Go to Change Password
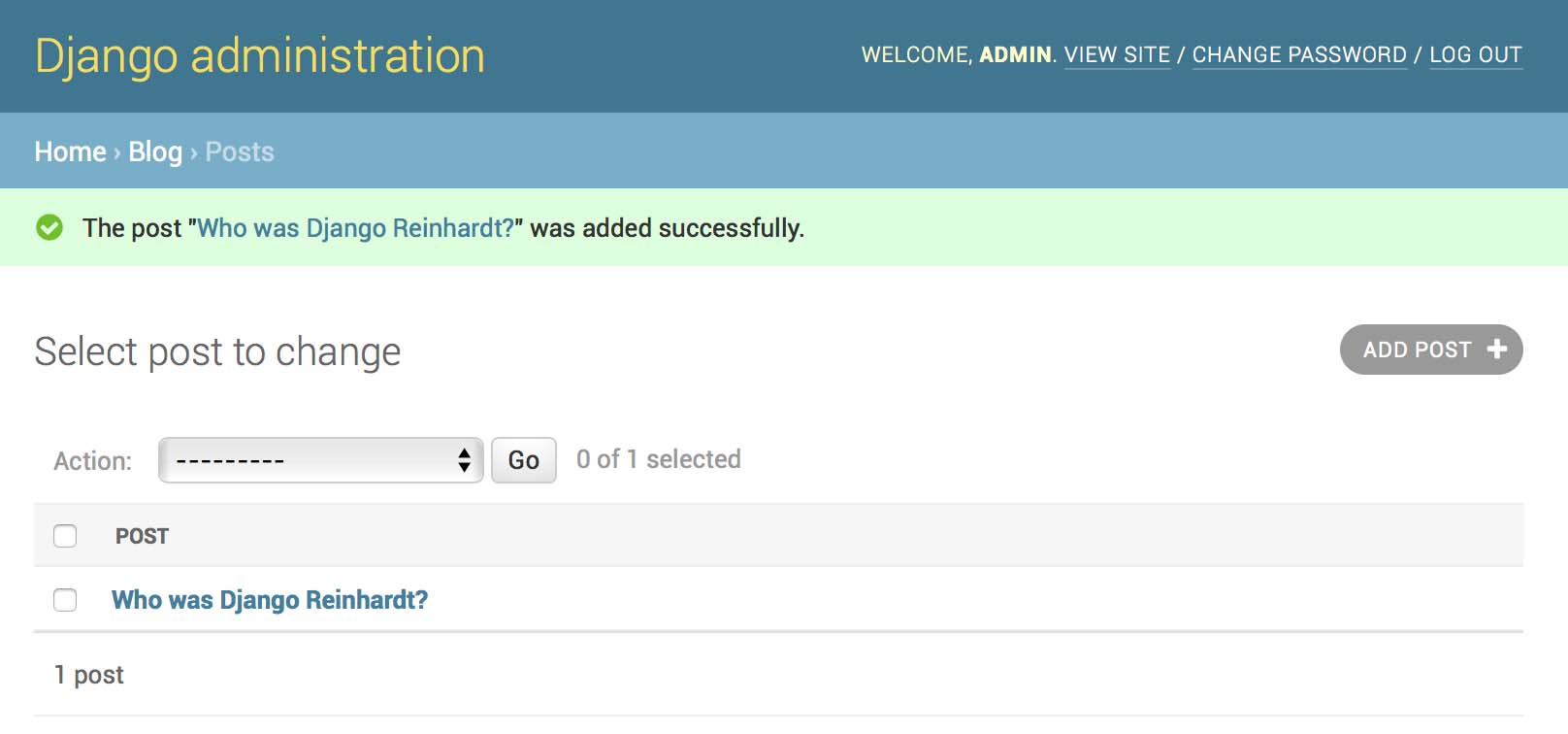This screenshot has width=1568, height=734. pyautogui.click(x=1298, y=54)
